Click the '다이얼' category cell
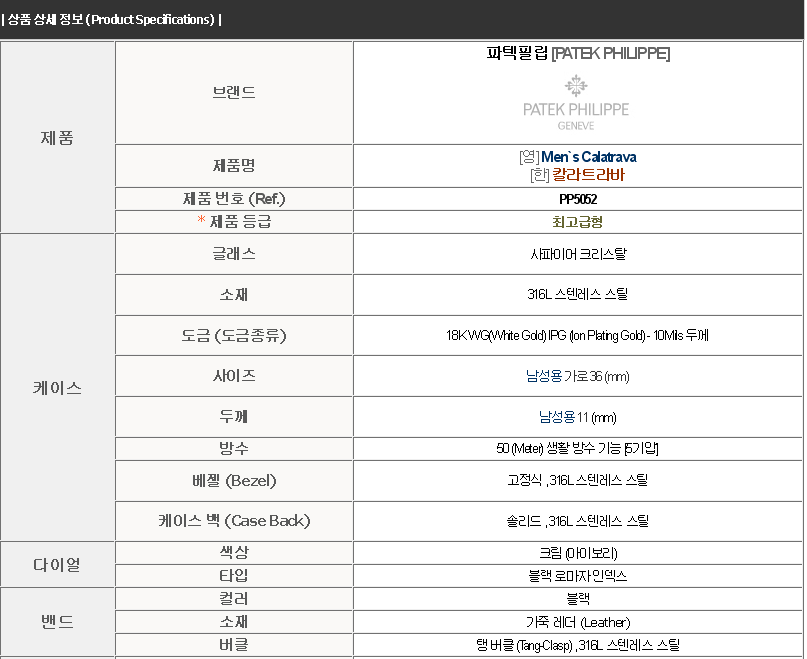Image resolution: width=807 pixels, height=659 pixels. click(57, 564)
